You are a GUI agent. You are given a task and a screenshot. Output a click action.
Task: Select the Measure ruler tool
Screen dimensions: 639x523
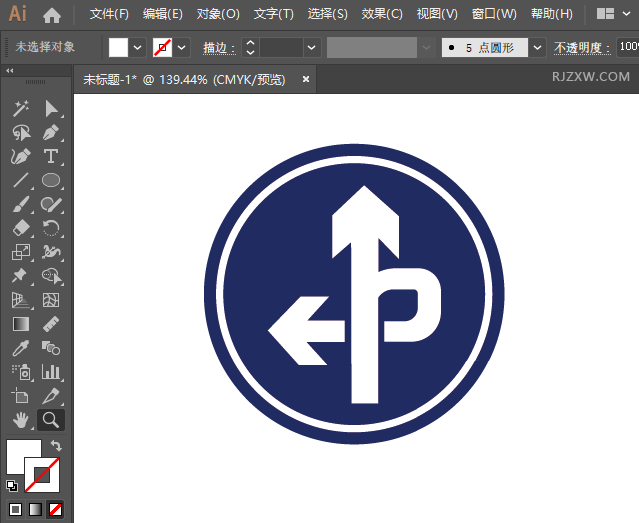51,324
